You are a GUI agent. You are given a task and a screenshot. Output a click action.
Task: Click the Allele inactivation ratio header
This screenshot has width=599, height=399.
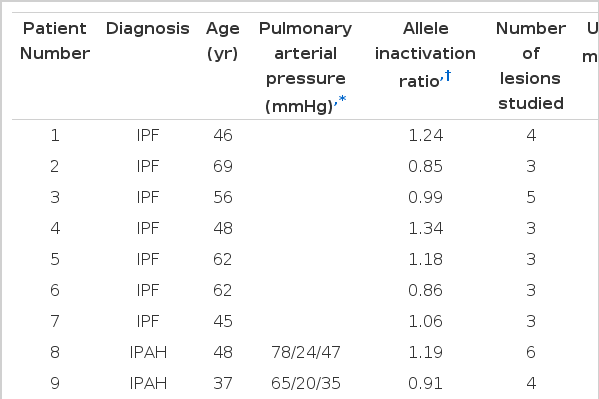[425, 54]
